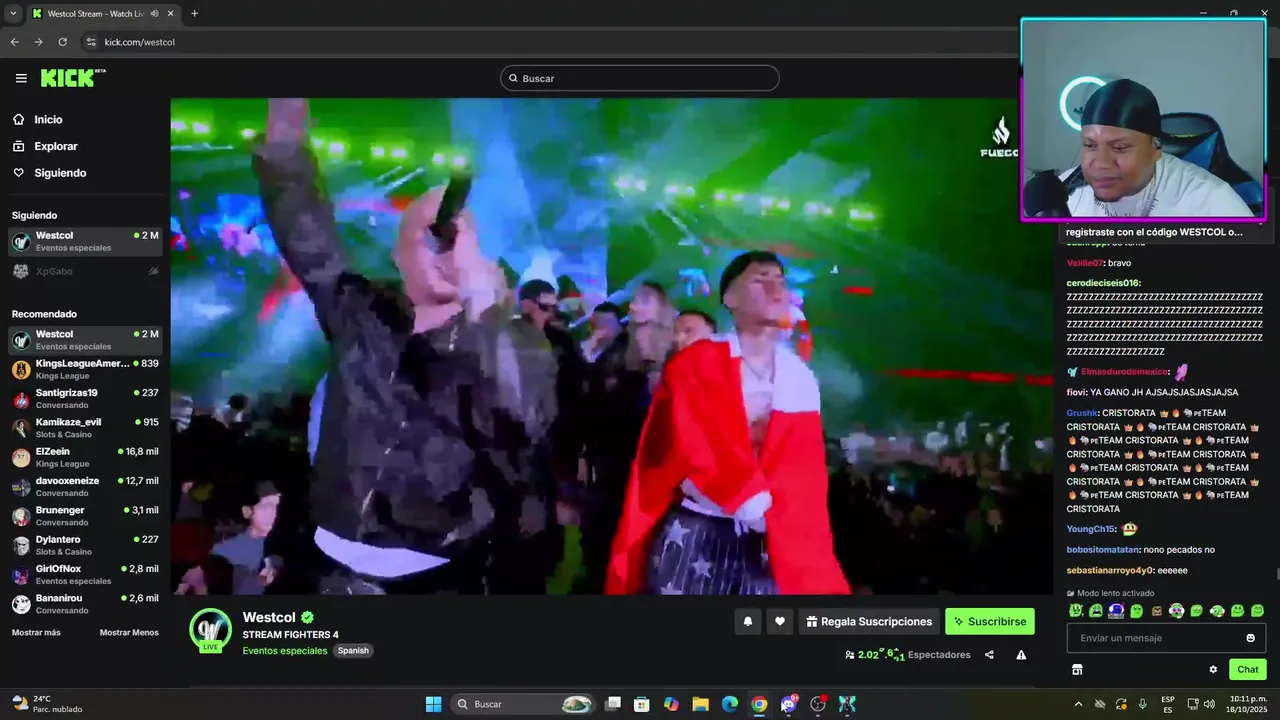
Task: Open the Kamikaze_evil channel
Action: pos(85,427)
